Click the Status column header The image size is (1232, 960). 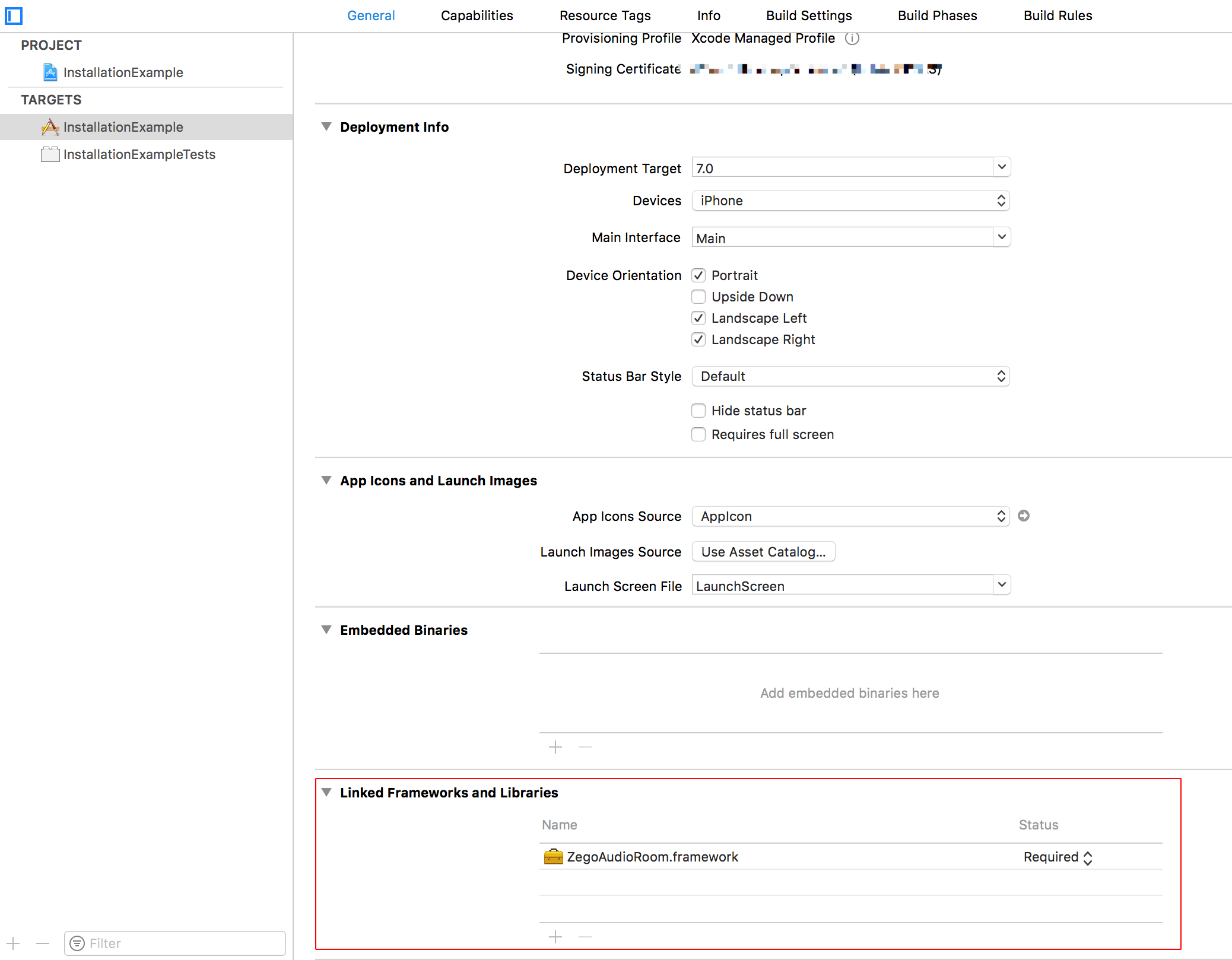tap(1039, 825)
